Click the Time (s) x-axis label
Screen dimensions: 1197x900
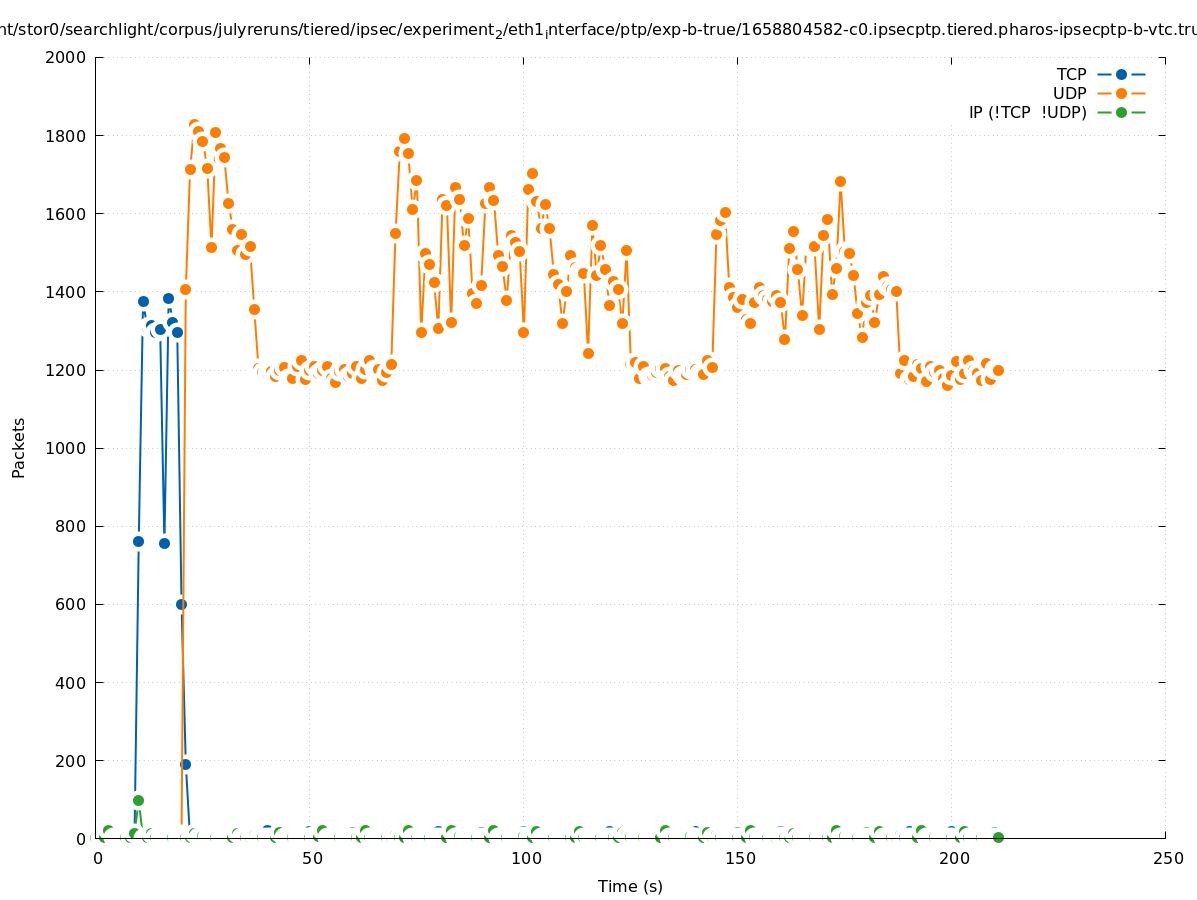630,886
